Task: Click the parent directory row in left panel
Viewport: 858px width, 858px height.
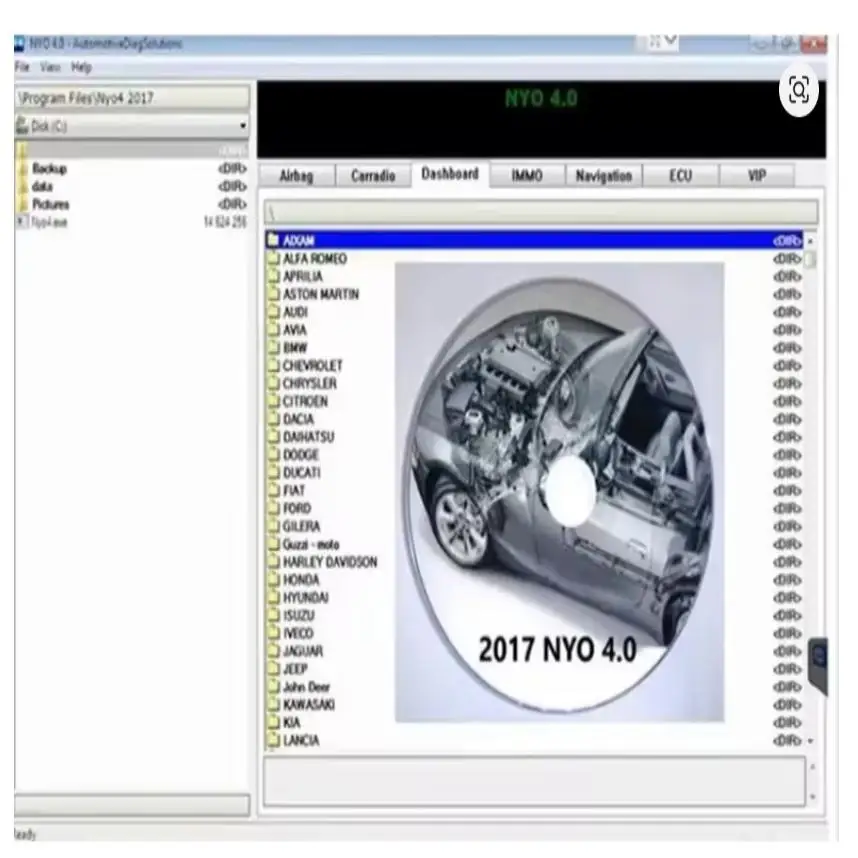Action: click(x=132, y=150)
